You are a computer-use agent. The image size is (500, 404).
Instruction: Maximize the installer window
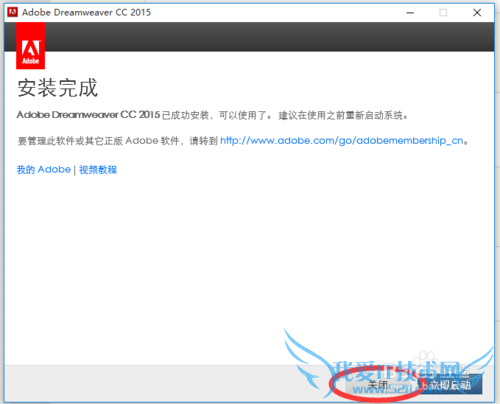pyautogui.click(x=443, y=13)
